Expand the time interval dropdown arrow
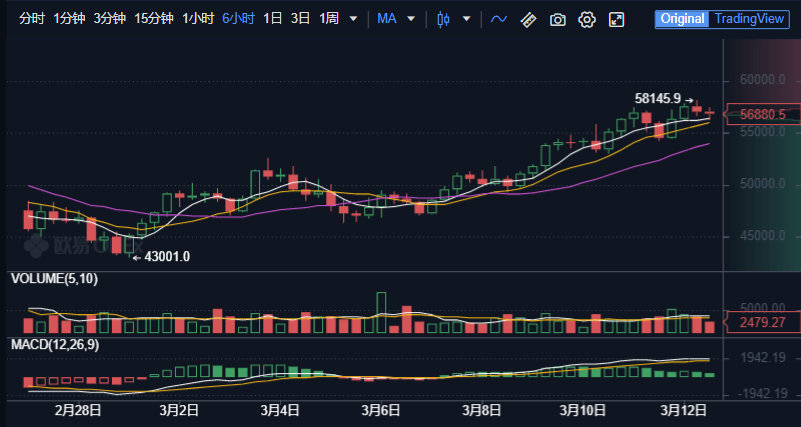Screen dimensions: 801x427 (x=353, y=19)
